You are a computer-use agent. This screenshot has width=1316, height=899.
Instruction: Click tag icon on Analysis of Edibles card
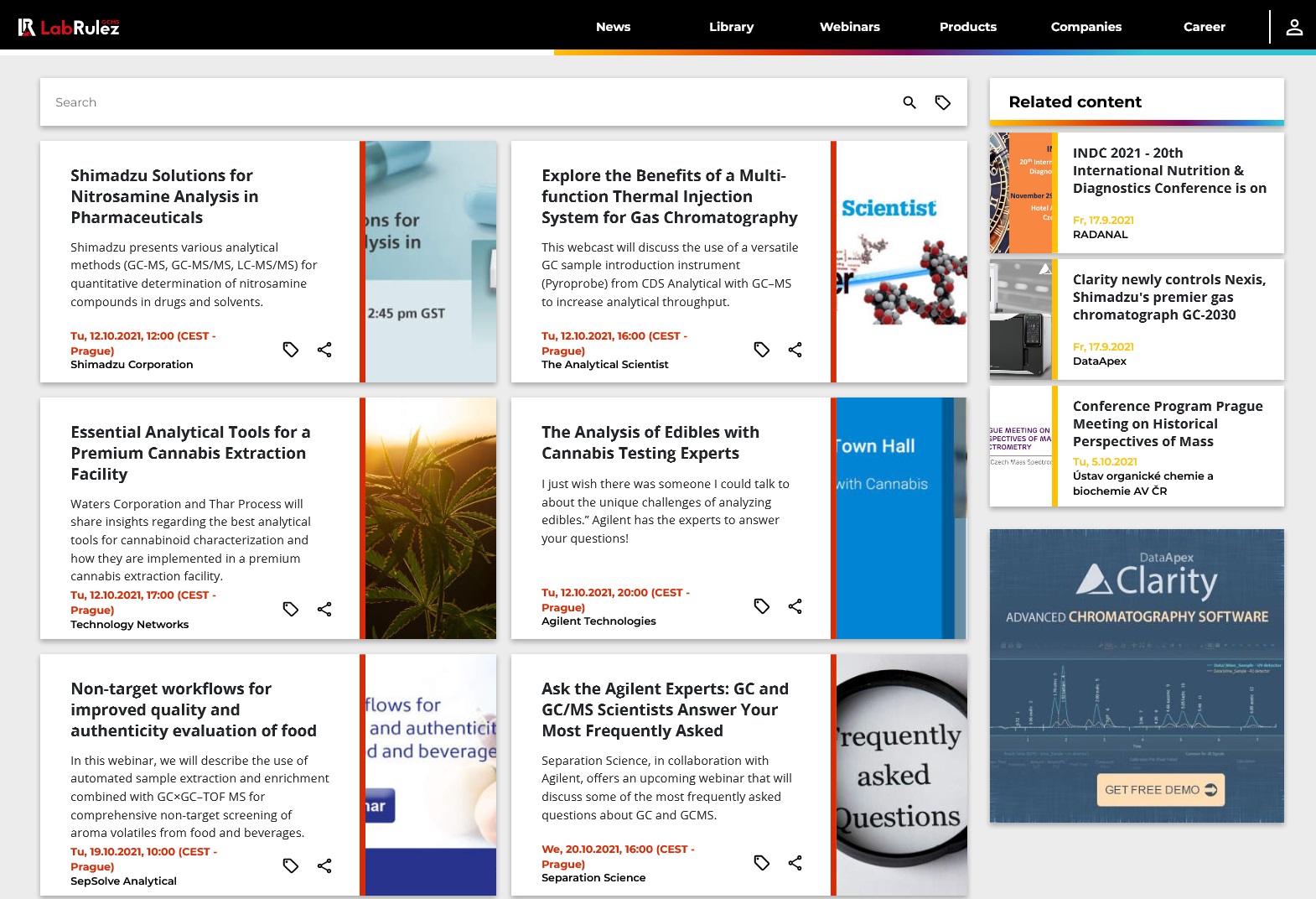[762, 606]
